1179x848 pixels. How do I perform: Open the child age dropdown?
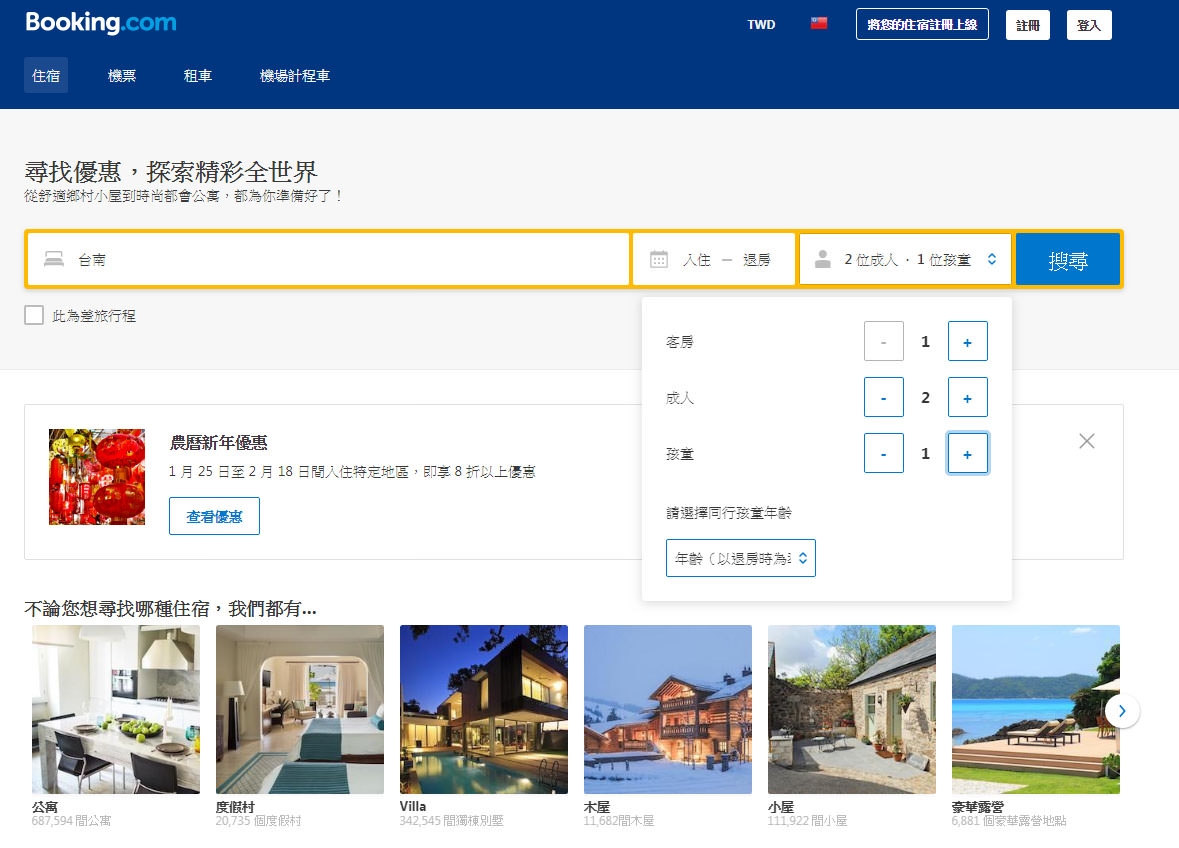tap(741, 558)
